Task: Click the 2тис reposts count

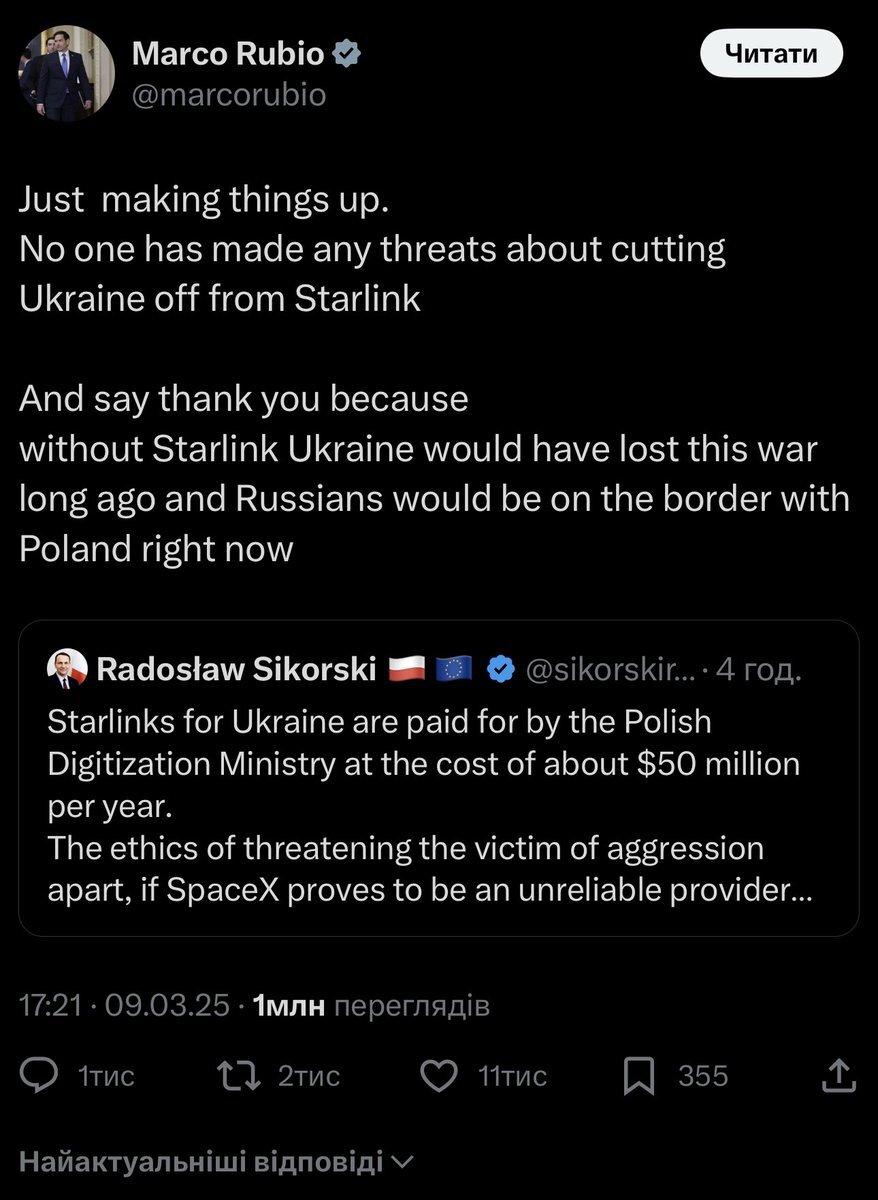Action: click(x=308, y=1076)
